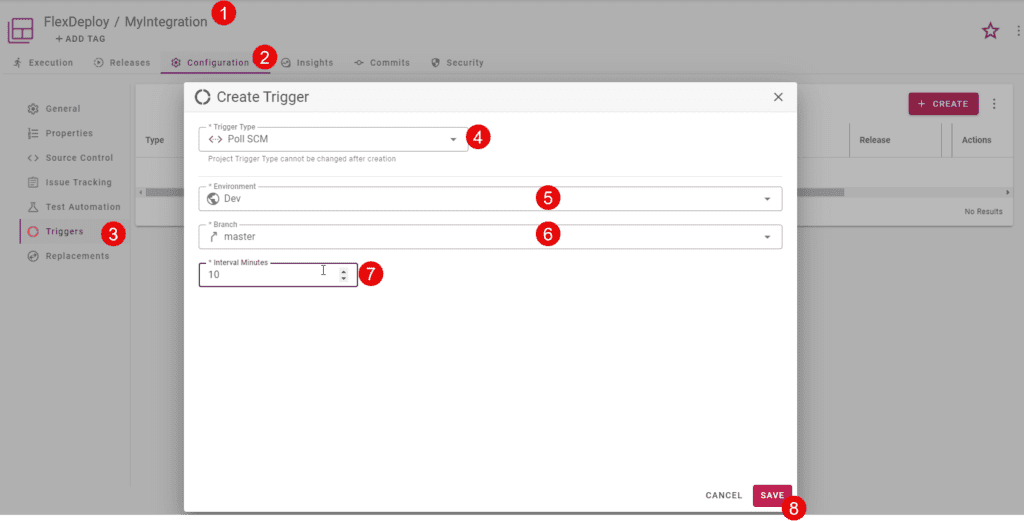
Task: Click the General gear icon
Action: [33, 109]
